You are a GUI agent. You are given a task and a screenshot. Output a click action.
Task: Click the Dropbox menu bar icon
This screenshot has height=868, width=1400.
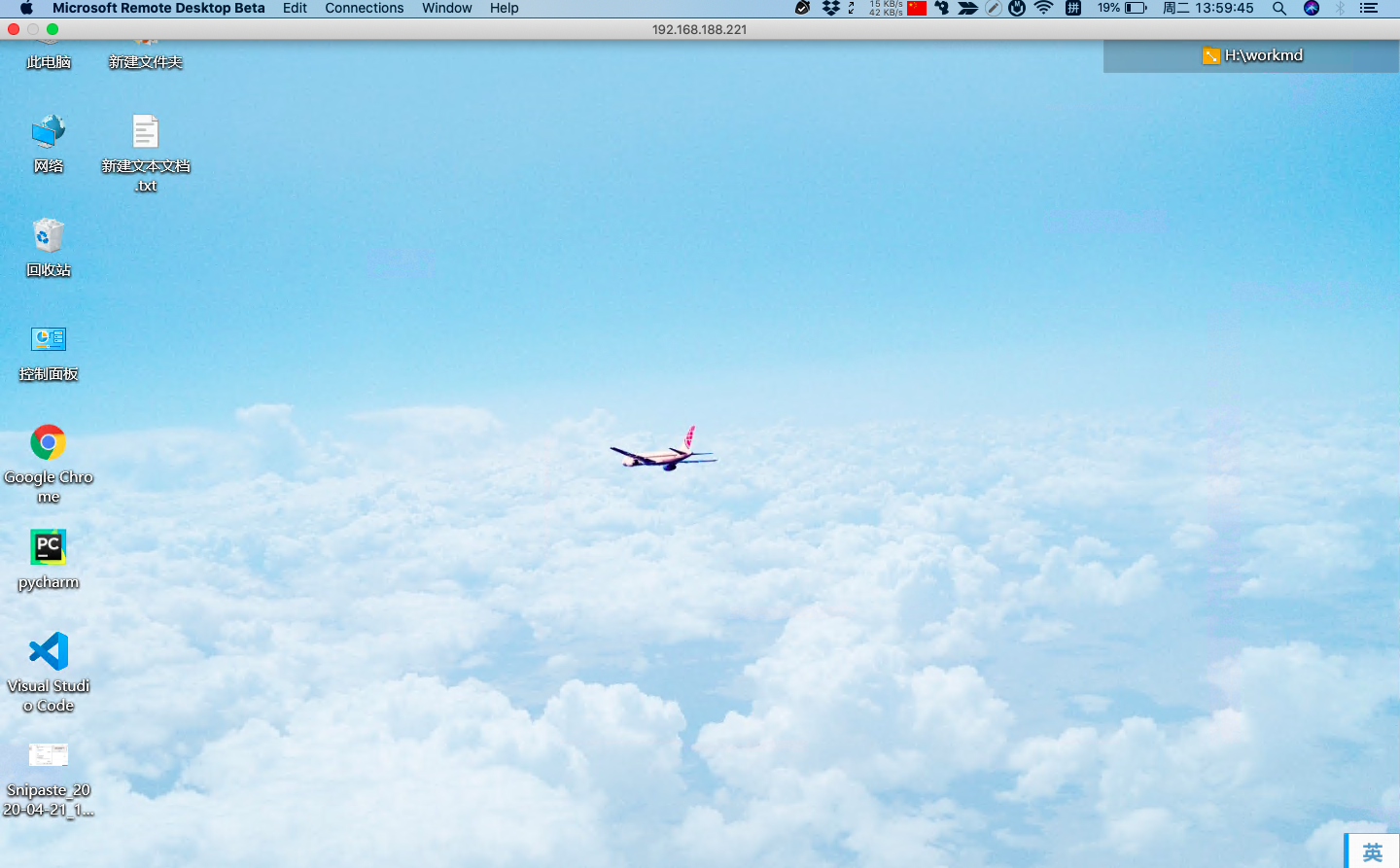[831, 9]
